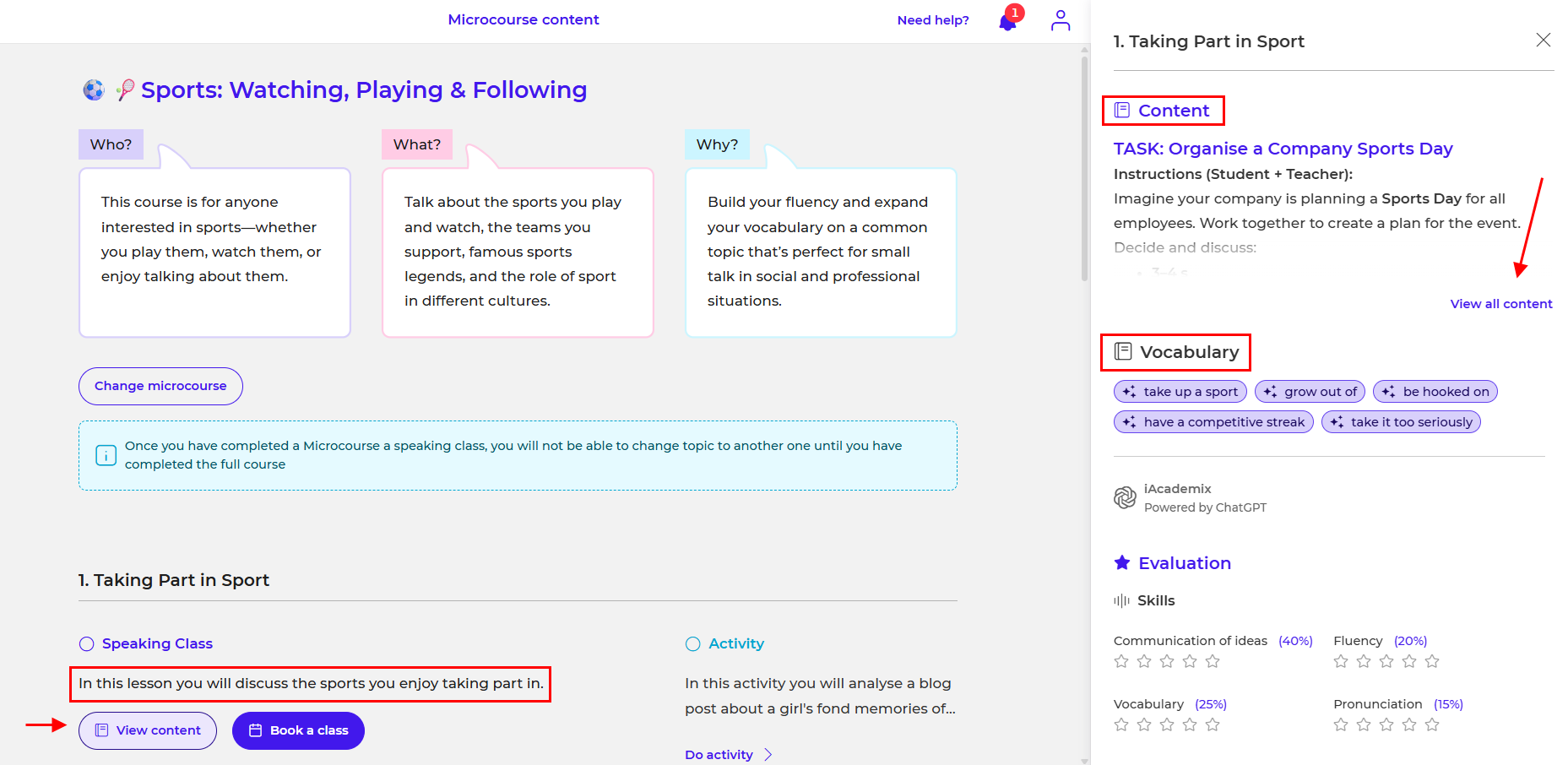The width and height of the screenshot is (1568, 765).
Task: Open the user profile icon
Action: point(1061,20)
